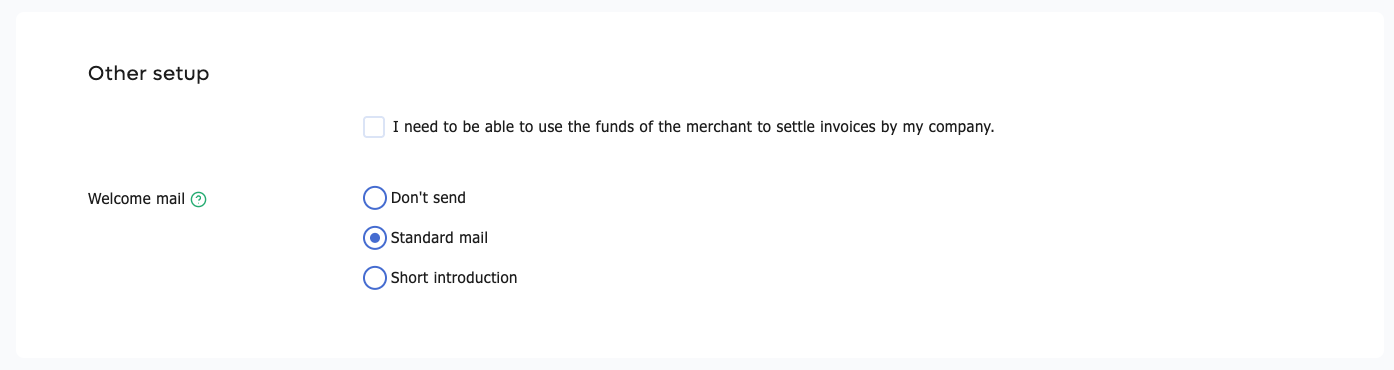Screen dimensions: 1394x370
Task: Select the Don't send radio button
Action: coord(374,198)
